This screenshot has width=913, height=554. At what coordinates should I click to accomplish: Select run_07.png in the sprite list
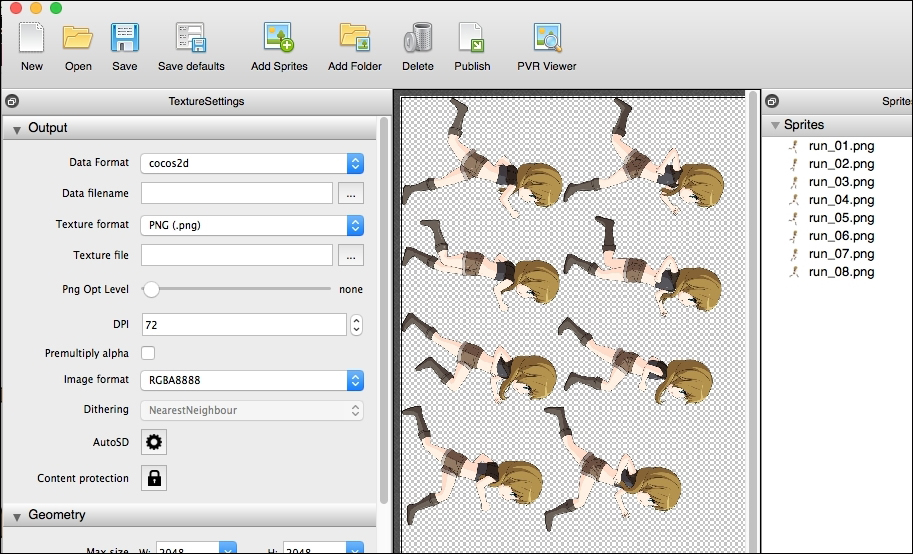(x=841, y=254)
